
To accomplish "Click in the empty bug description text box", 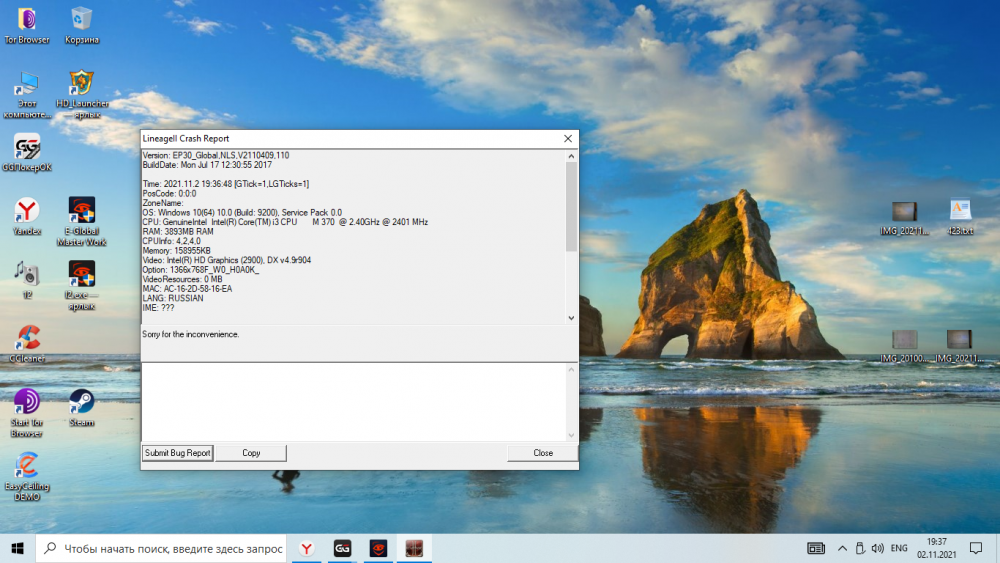I will pyautogui.click(x=353, y=401).
